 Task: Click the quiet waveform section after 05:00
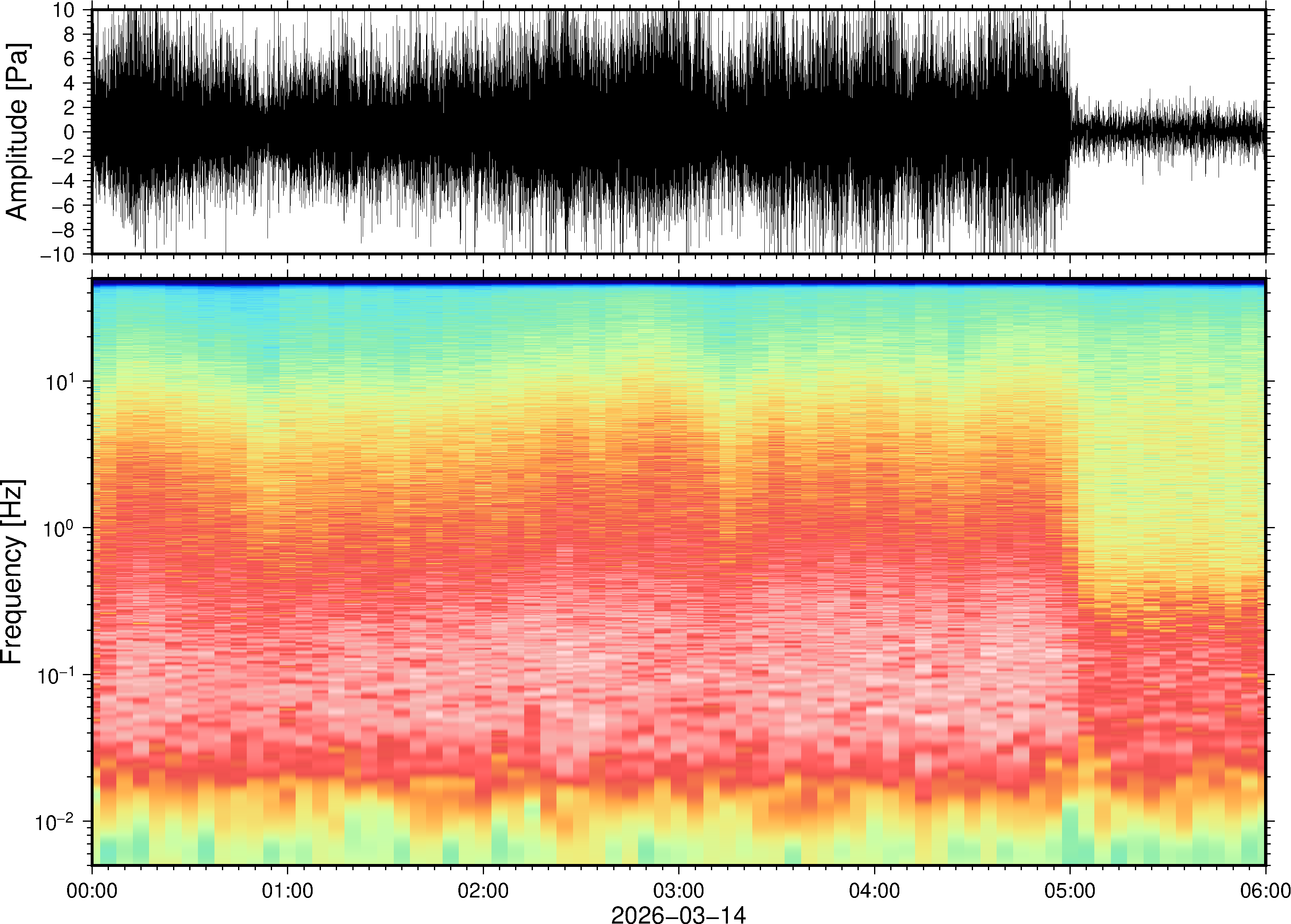(x=1166, y=132)
